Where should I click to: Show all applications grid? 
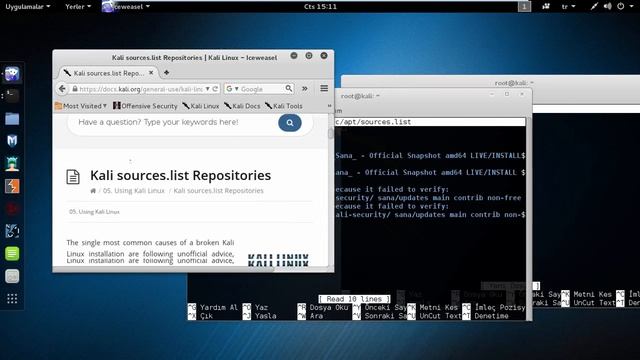[12, 299]
